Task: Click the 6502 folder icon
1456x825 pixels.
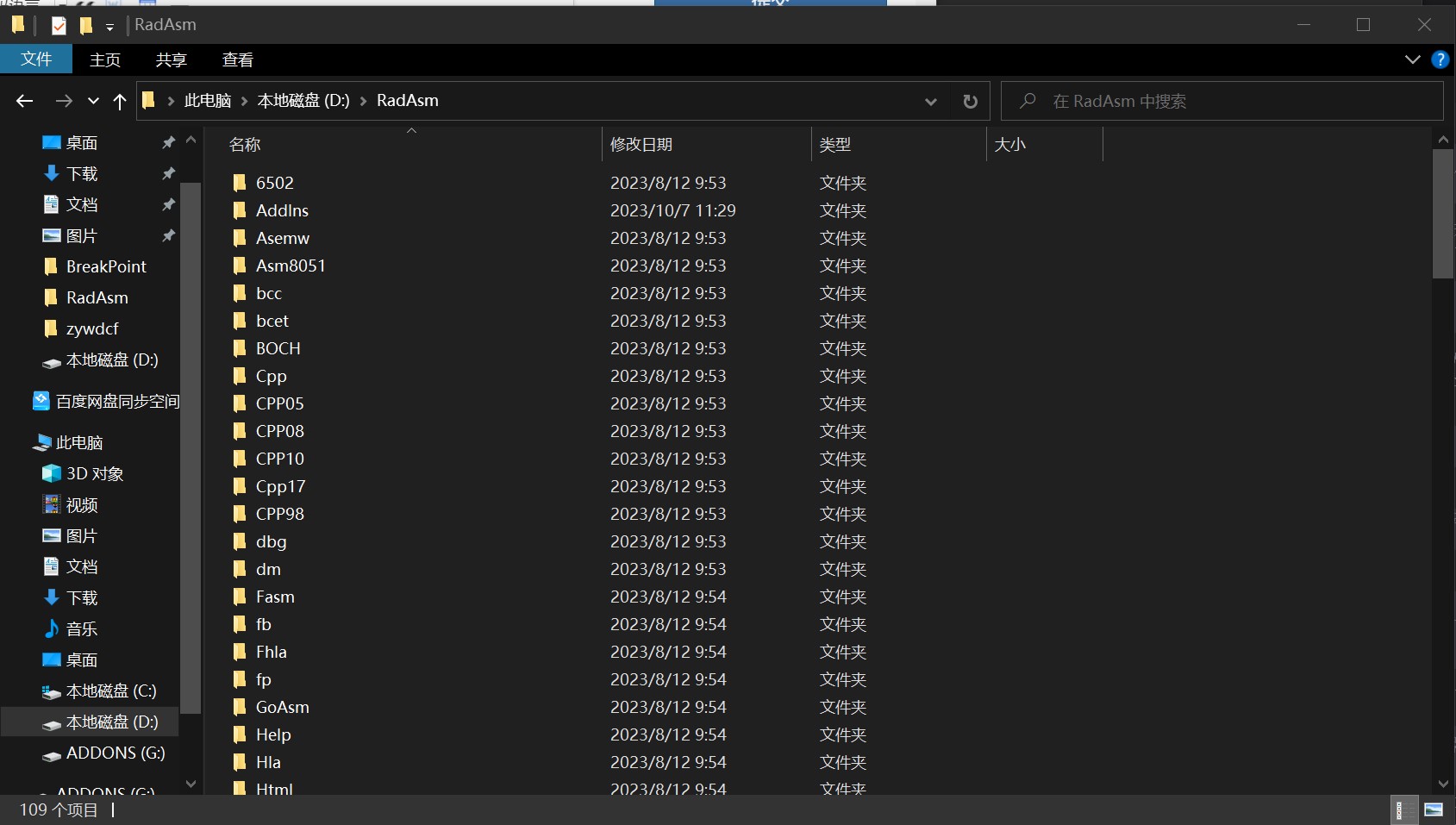Action: (240, 183)
